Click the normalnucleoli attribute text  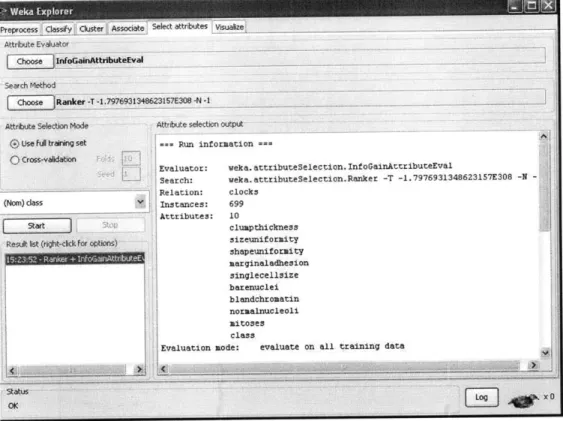click(264, 311)
